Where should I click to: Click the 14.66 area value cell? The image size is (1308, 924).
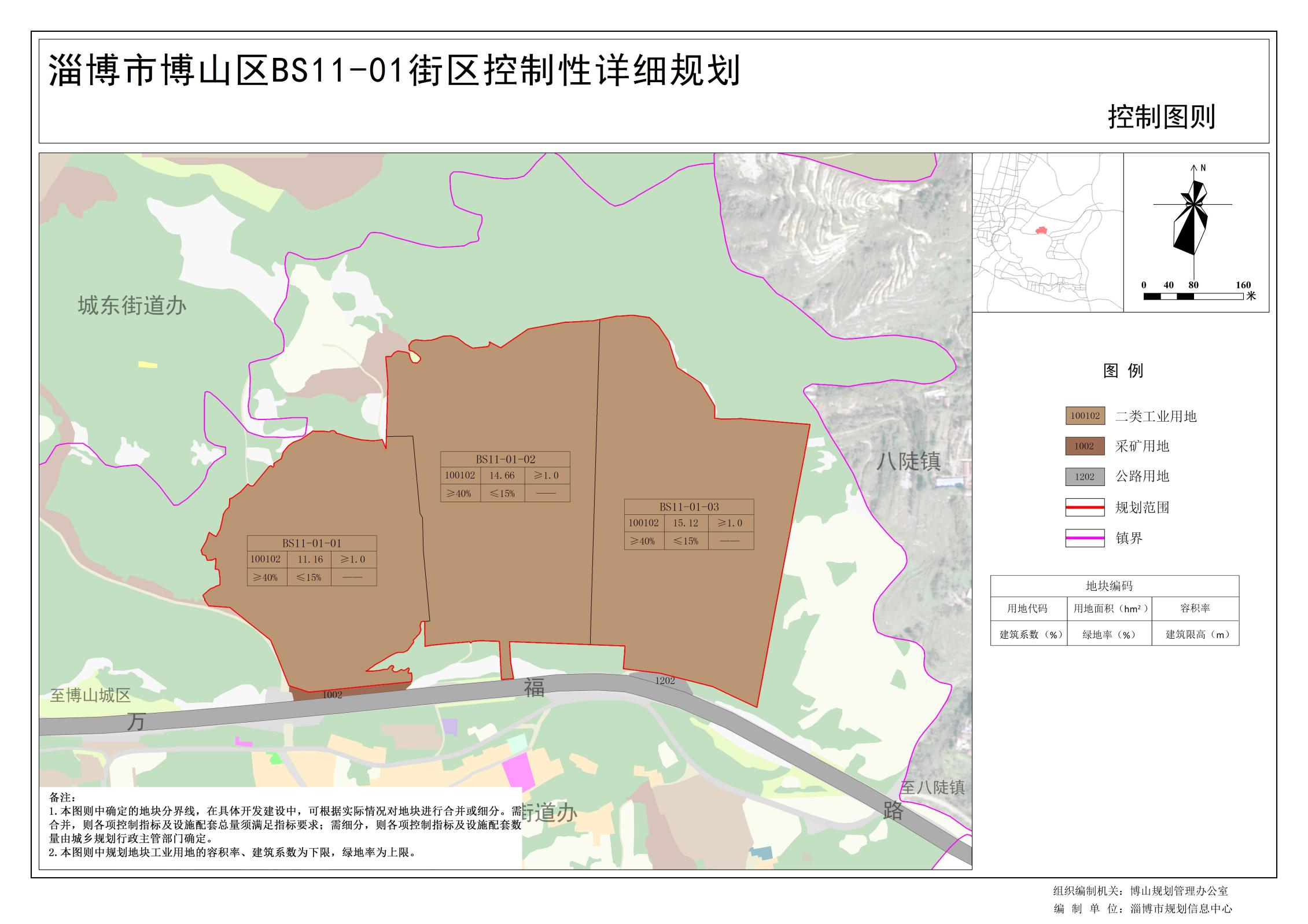[x=502, y=476]
